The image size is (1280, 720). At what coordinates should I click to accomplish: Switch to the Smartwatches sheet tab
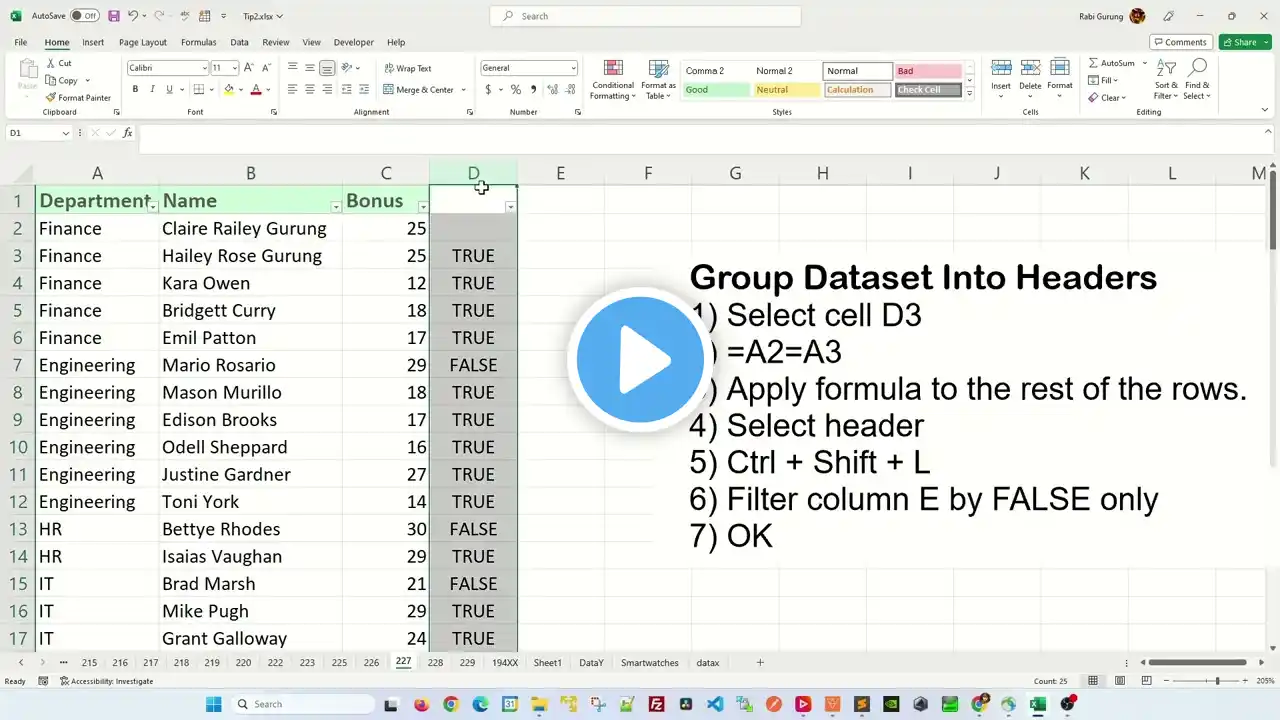tap(649, 662)
